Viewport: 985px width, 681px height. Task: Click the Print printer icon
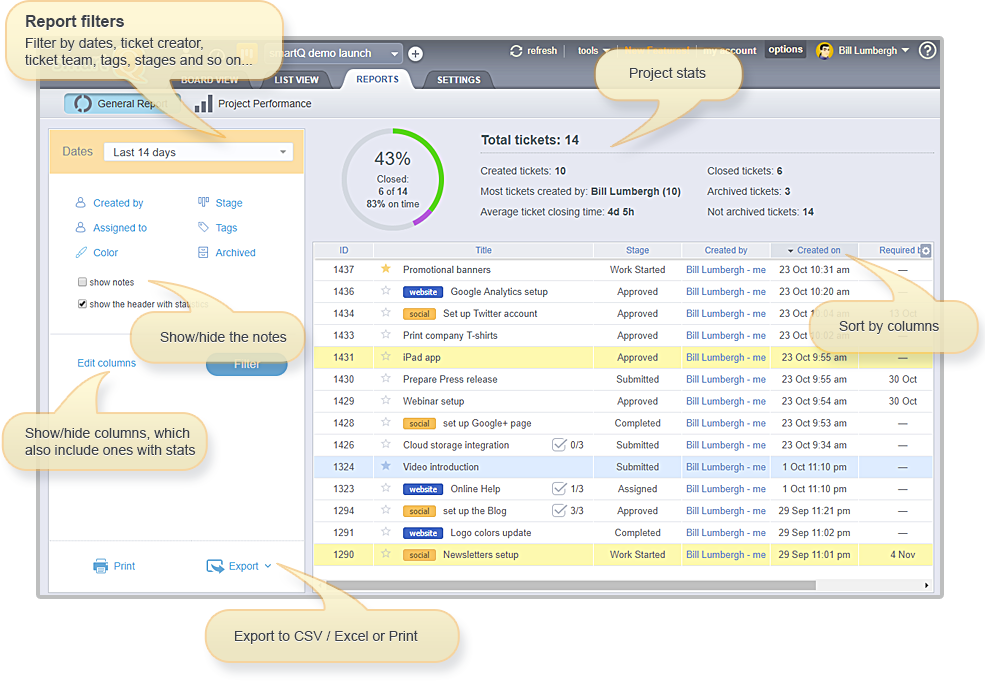100,566
